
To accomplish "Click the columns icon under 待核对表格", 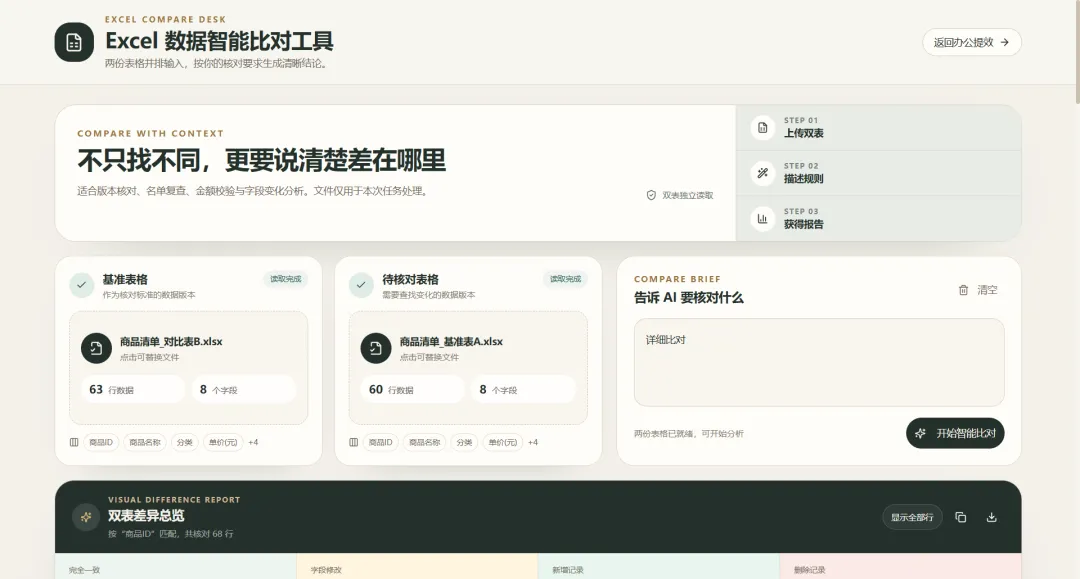I will [353, 442].
